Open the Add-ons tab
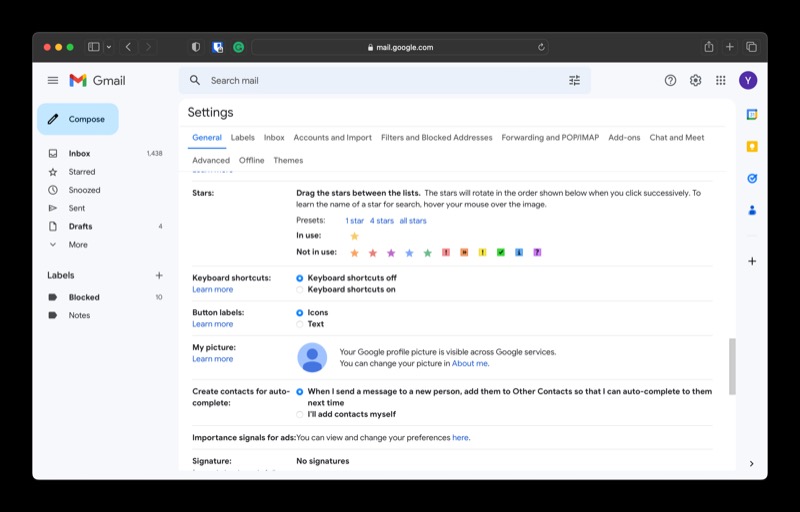 624,138
